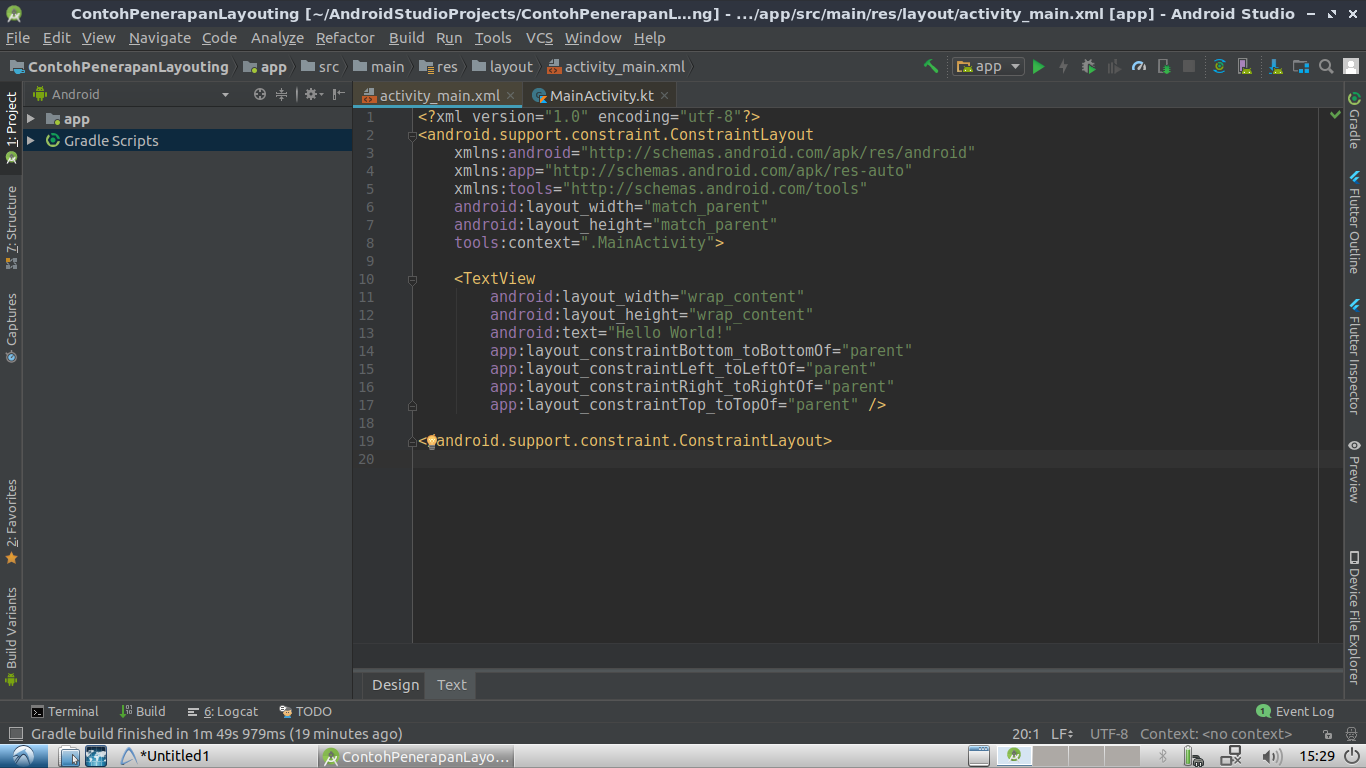1366x768 pixels.
Task: Open the volume icon in system tray
Action: tap(1273, 757)
